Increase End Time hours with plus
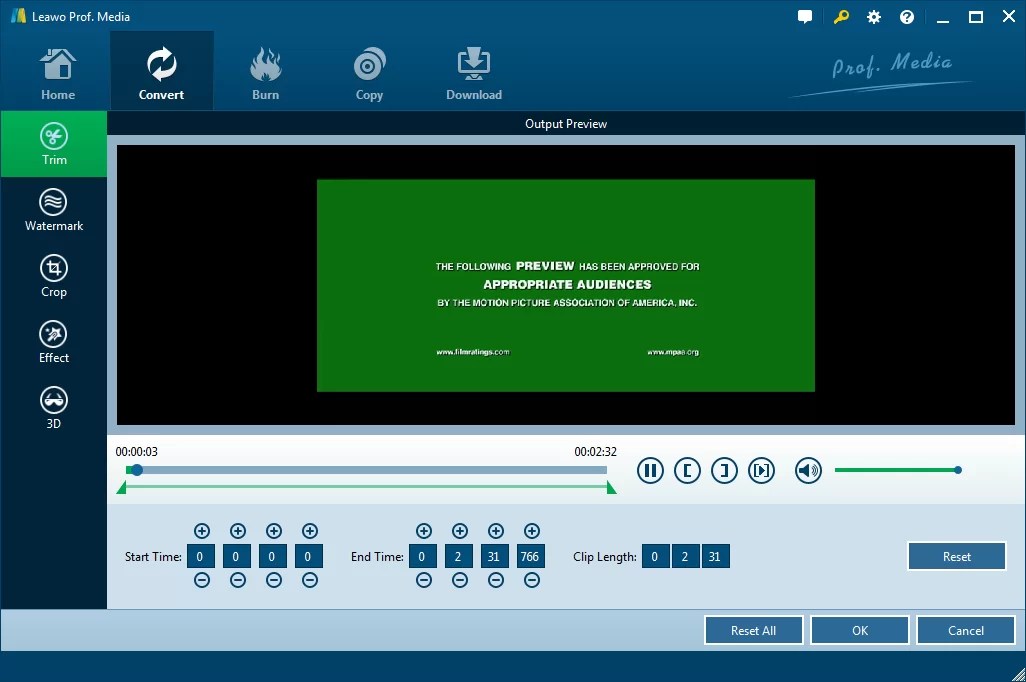 point(423,531)
